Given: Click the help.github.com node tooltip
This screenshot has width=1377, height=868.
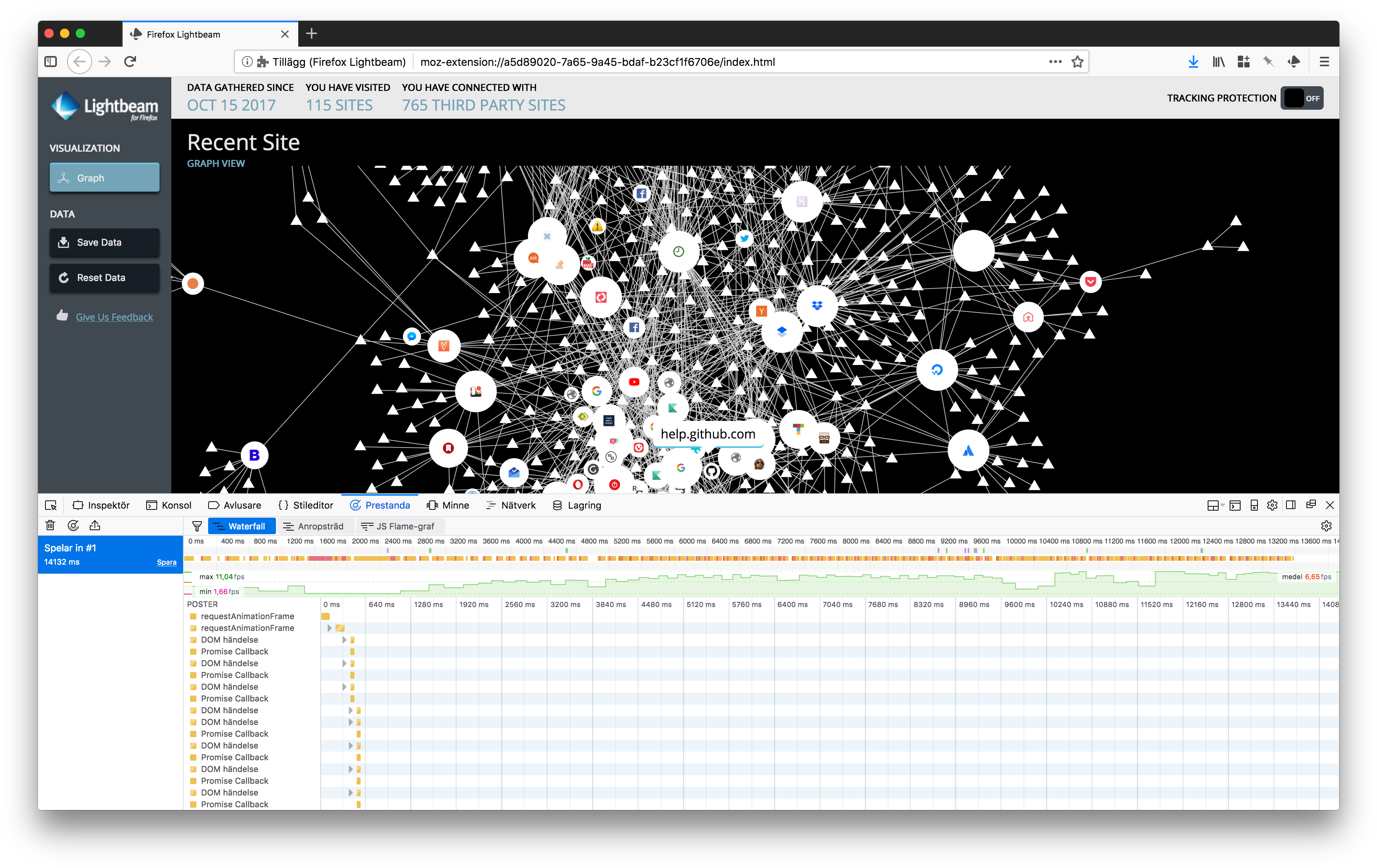Looking at the screenshot, I should click(x=708, y=434).
